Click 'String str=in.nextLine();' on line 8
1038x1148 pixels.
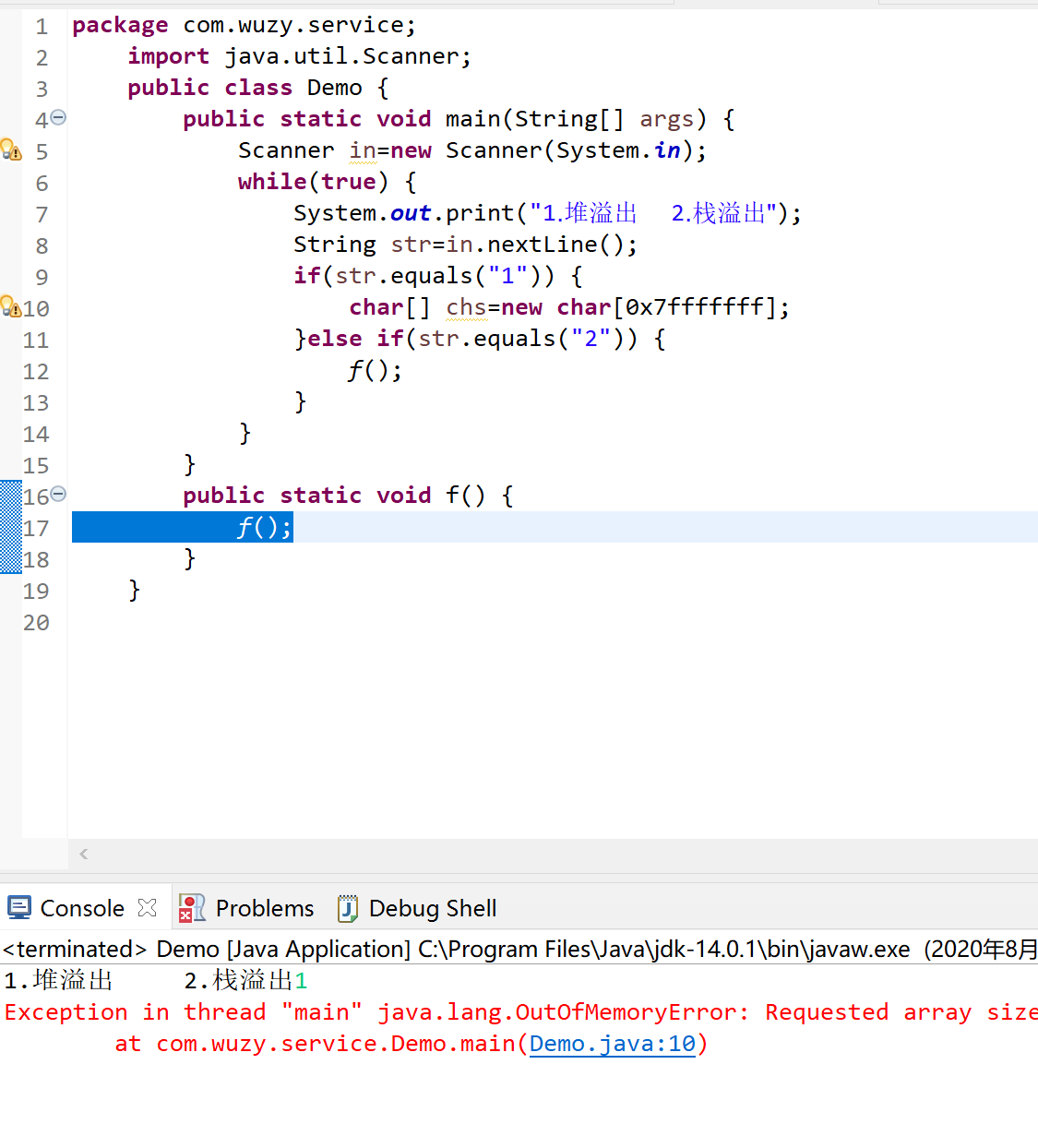pos(466,245)
